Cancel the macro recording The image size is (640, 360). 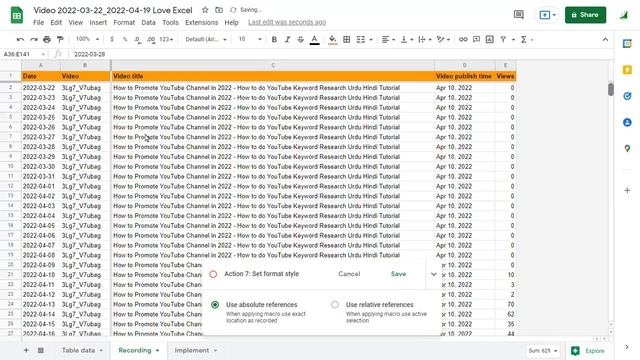point(349,274)
